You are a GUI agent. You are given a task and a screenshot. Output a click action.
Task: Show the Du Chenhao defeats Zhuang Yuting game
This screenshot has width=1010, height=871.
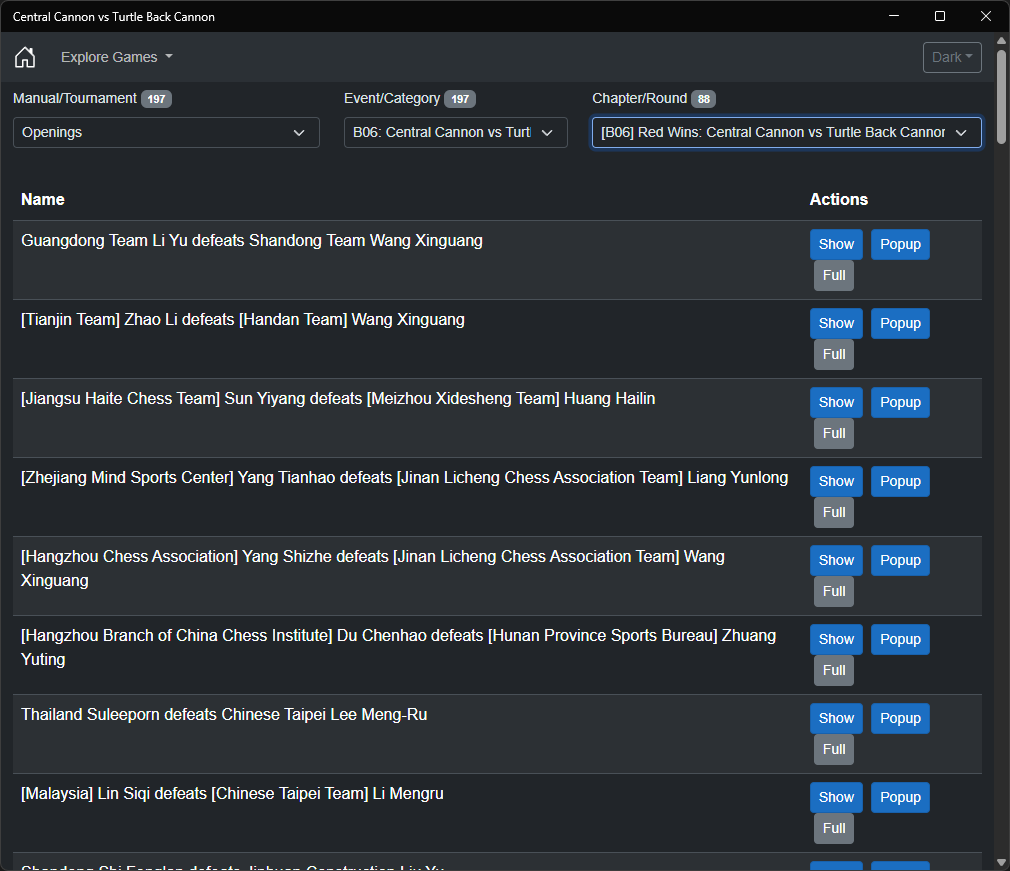pos(836,639)
